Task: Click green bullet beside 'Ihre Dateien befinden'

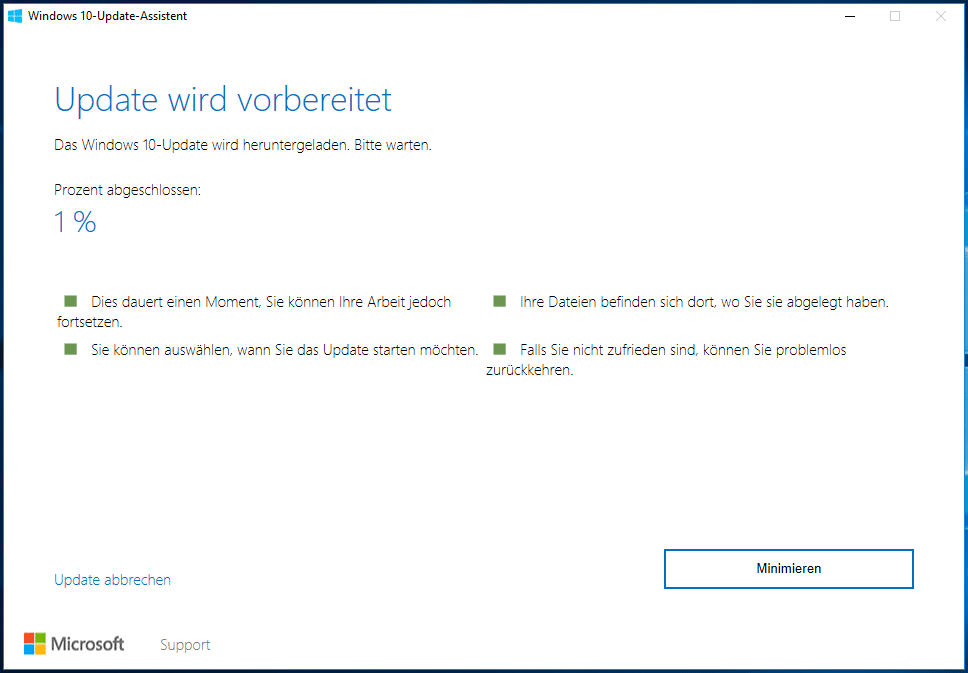Action: (x=499, y=301)
